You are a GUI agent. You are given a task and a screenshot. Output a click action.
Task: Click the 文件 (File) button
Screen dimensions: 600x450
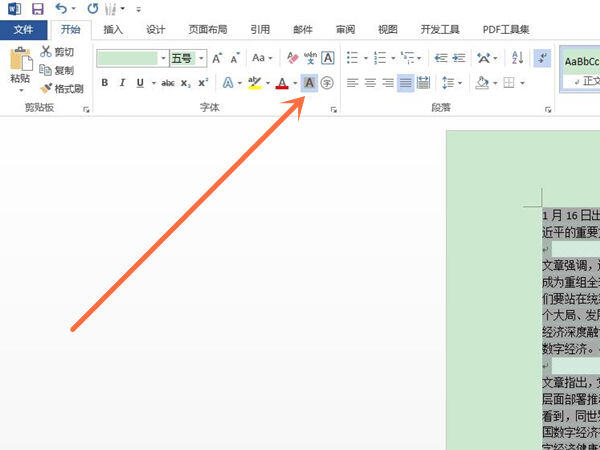point(23,30)
